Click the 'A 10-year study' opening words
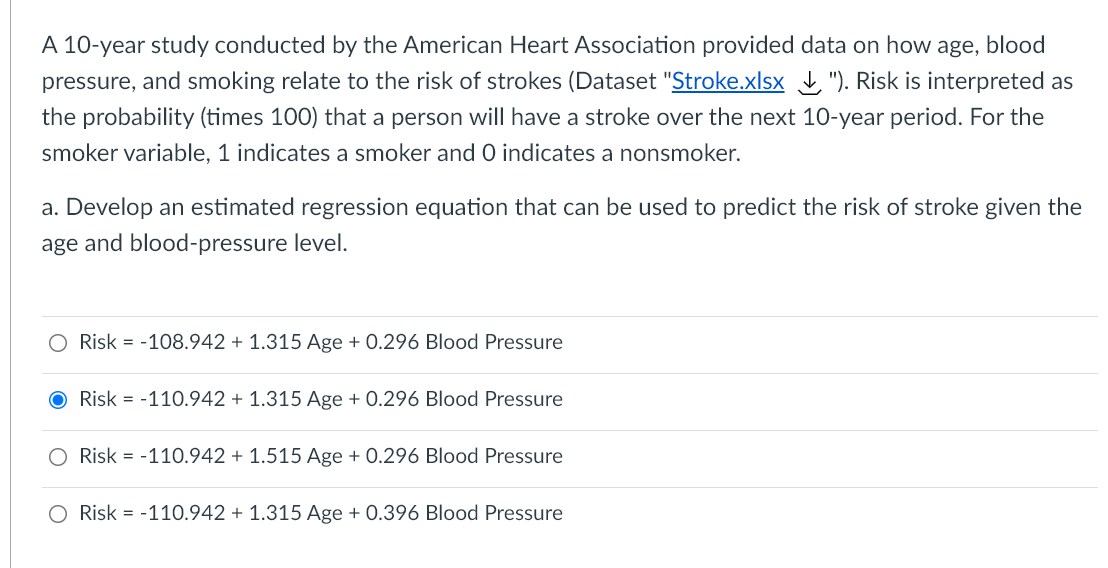 tap(124, 45)
